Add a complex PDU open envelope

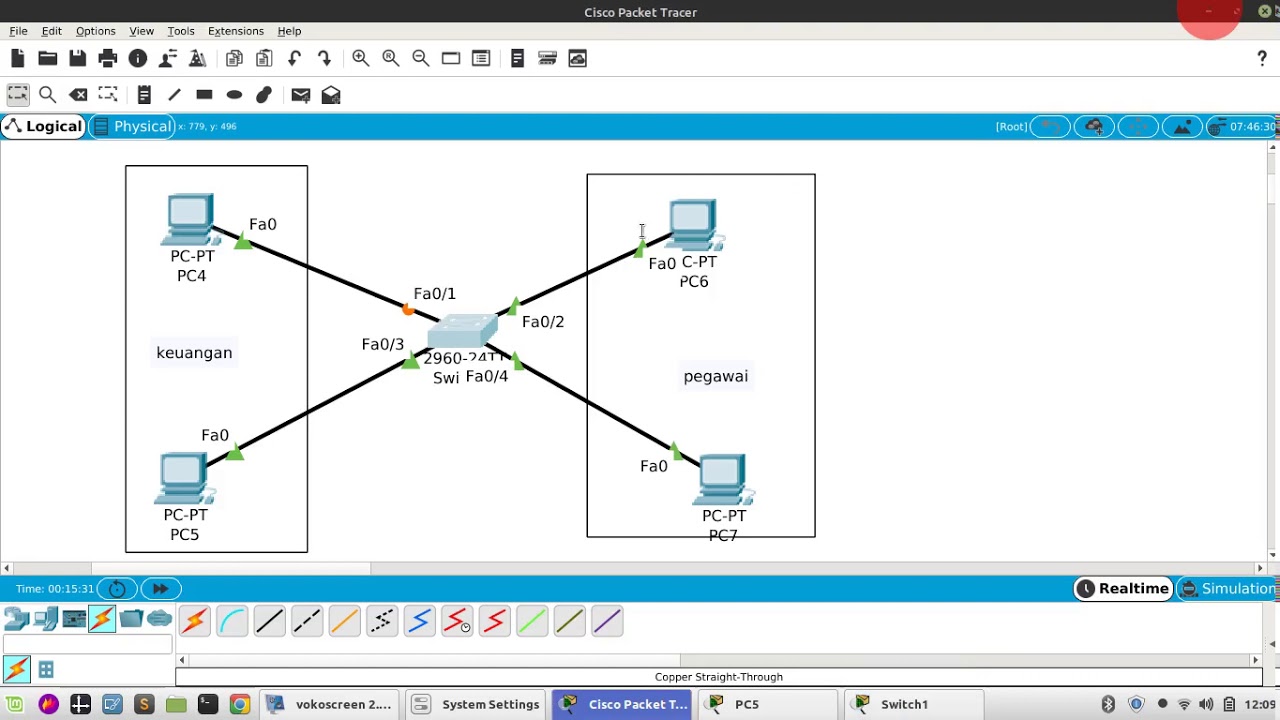331,95
